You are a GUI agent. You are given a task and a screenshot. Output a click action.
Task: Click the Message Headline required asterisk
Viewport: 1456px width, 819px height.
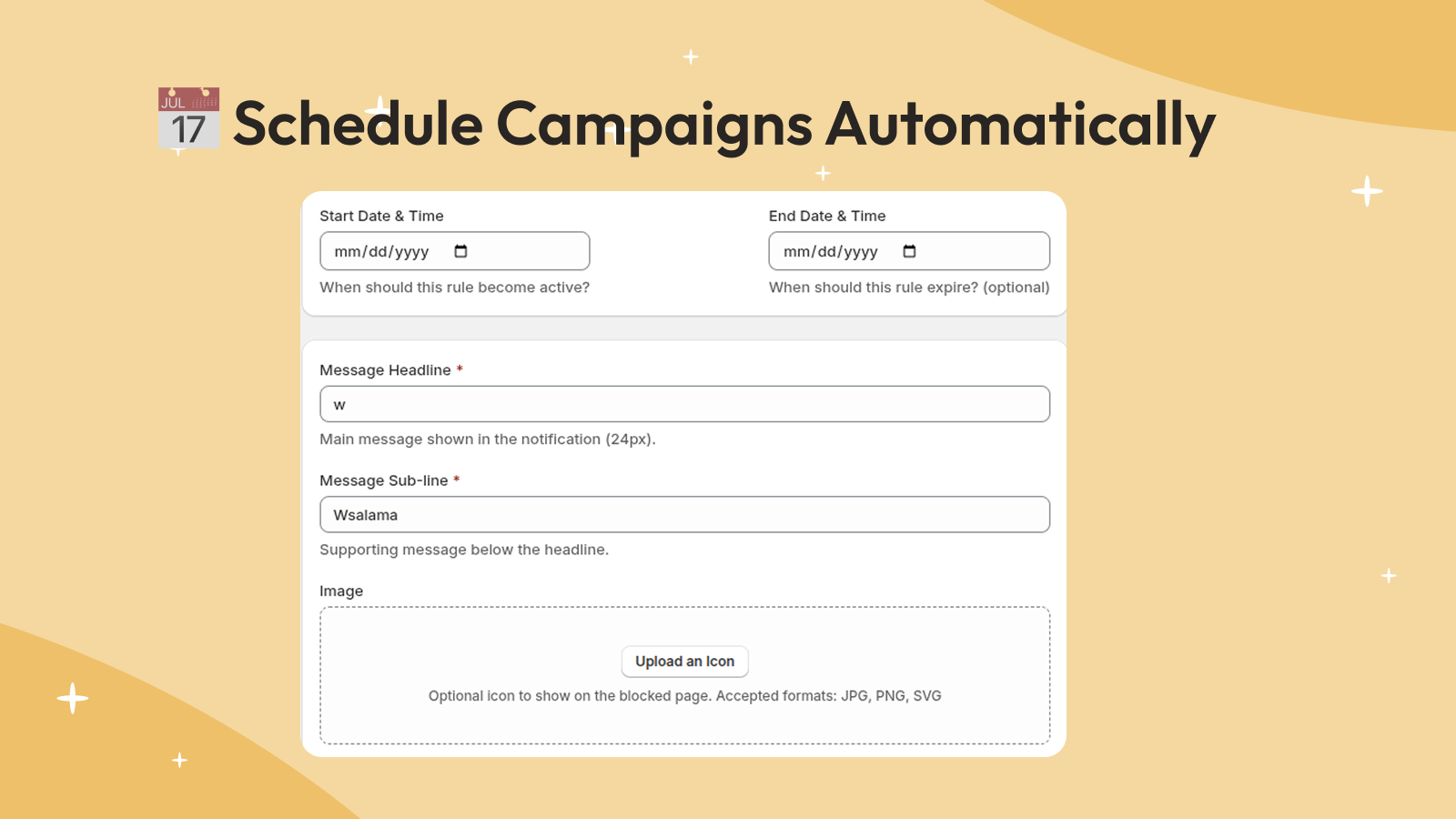click(x=459, y=369)
